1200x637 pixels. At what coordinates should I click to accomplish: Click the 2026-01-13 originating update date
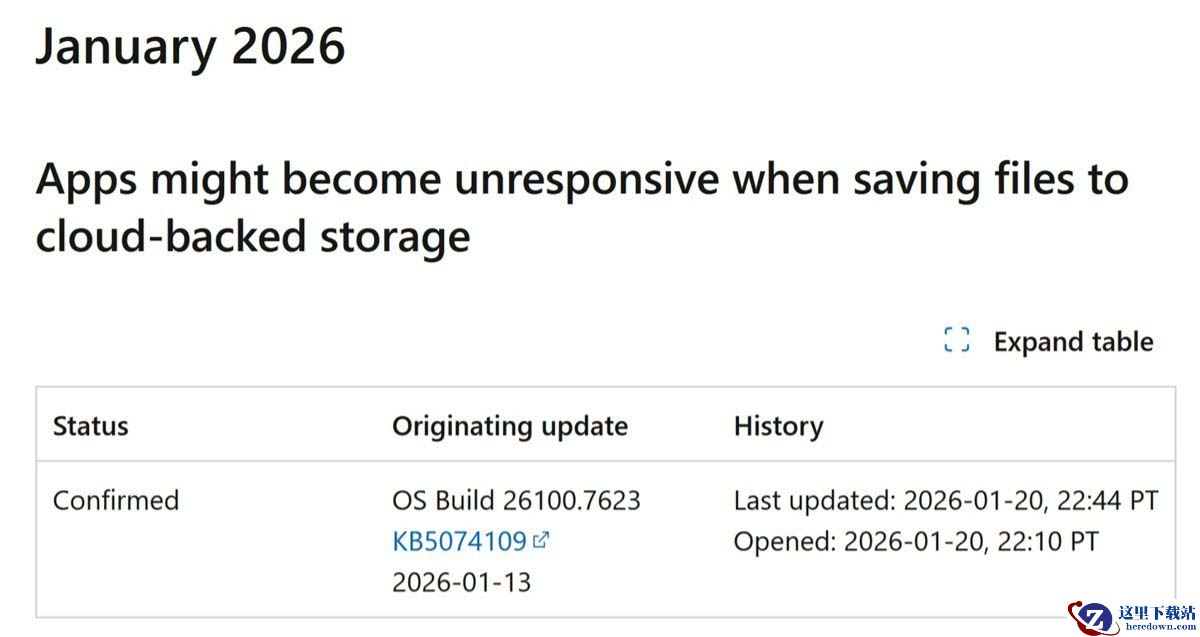[461, 582]
